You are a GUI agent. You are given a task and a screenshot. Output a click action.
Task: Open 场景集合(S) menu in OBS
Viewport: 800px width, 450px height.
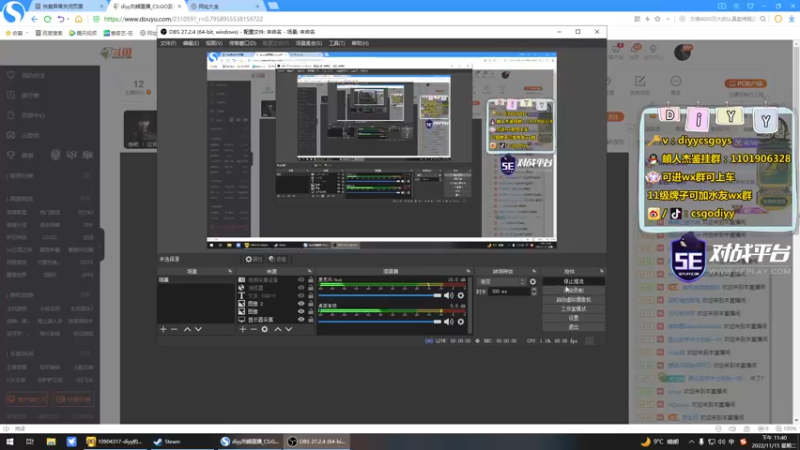[309, 43]
